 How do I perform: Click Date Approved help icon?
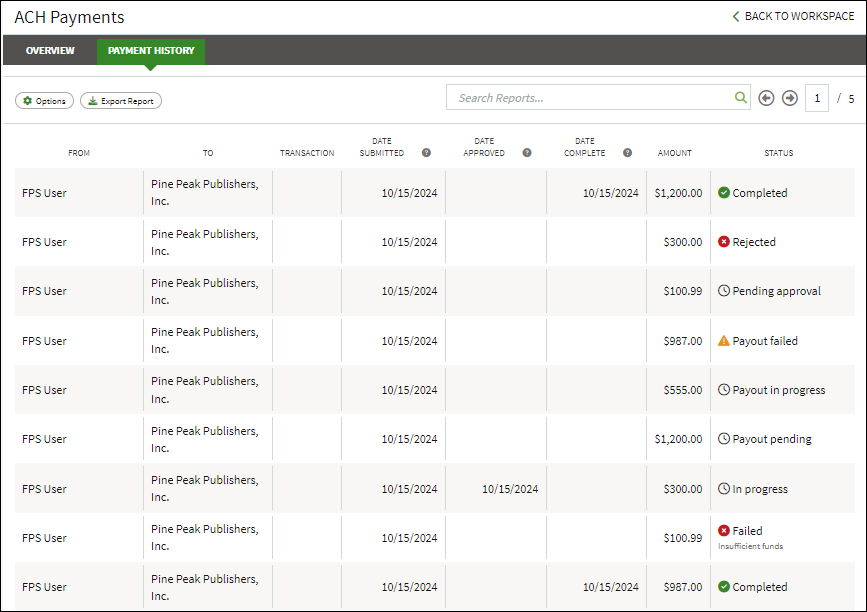(527, 153)
